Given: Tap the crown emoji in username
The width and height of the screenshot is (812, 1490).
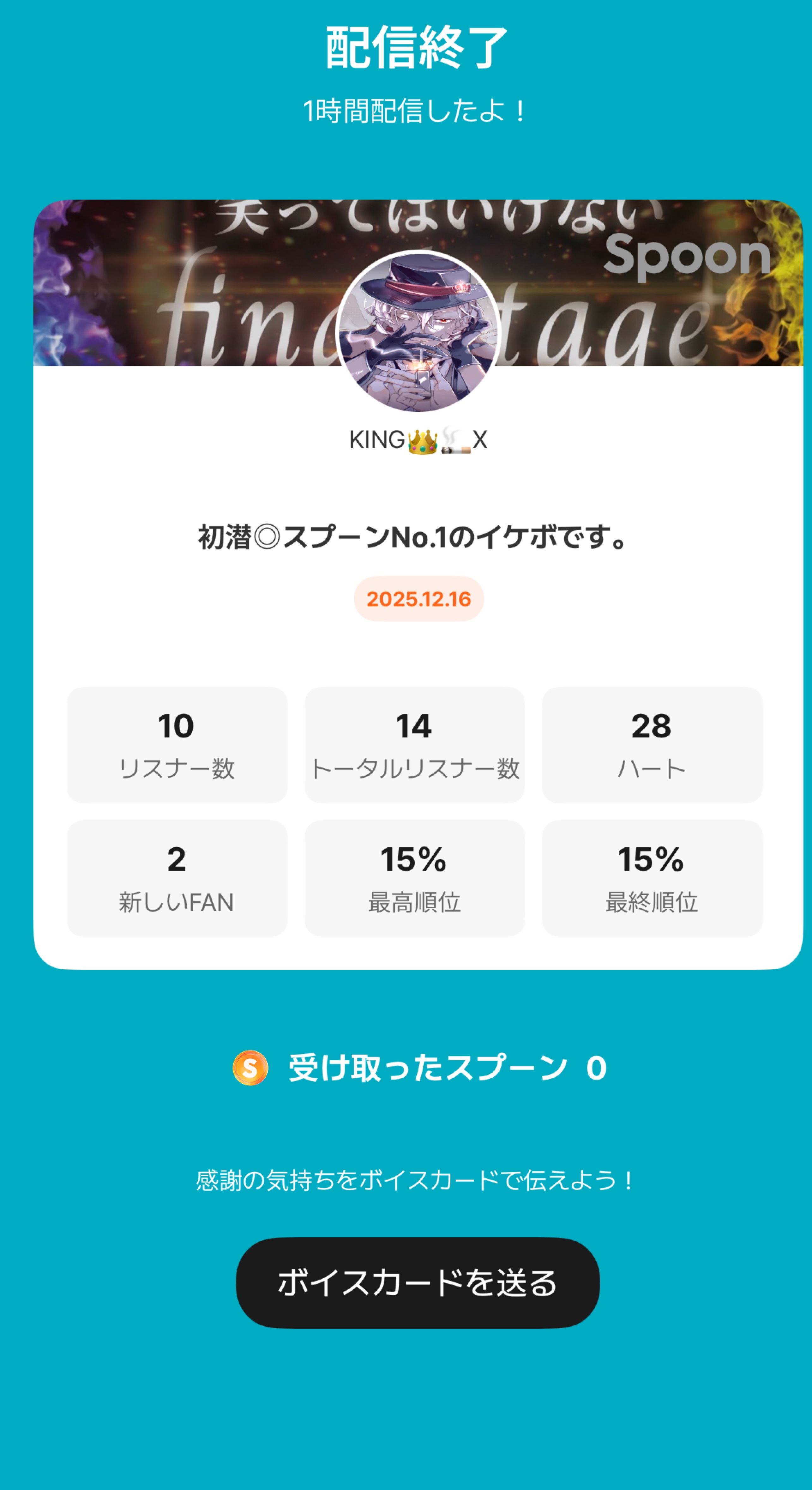Looking at the screenshot, I should coord(423,441).
